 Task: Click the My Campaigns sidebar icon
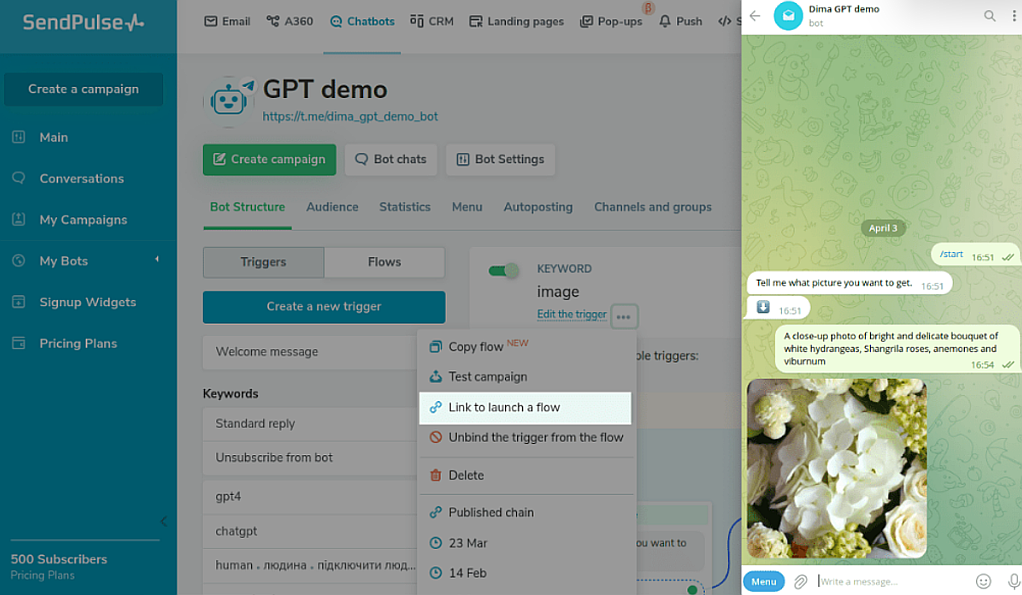[18, 219]
